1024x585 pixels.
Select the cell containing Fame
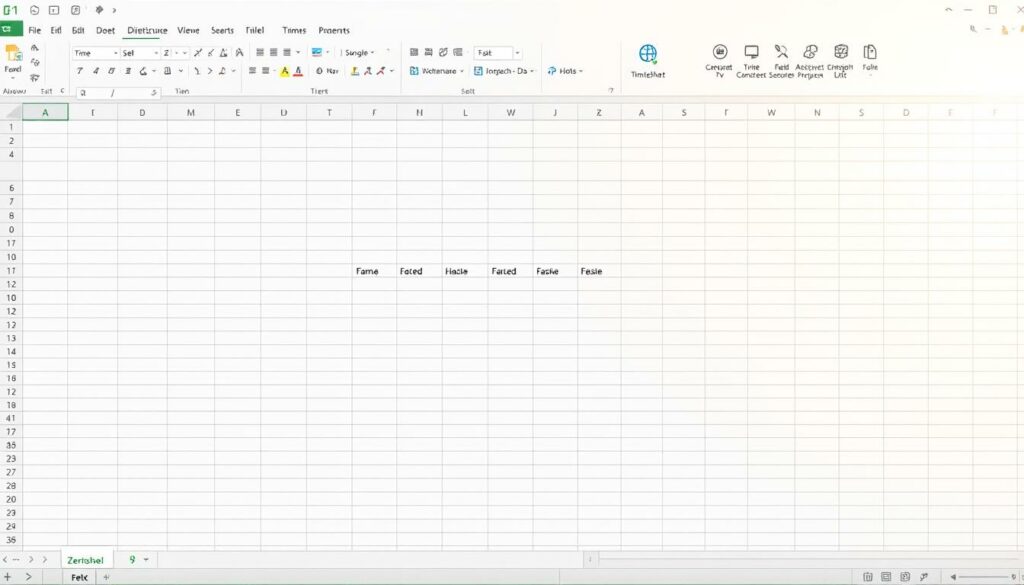374,271
